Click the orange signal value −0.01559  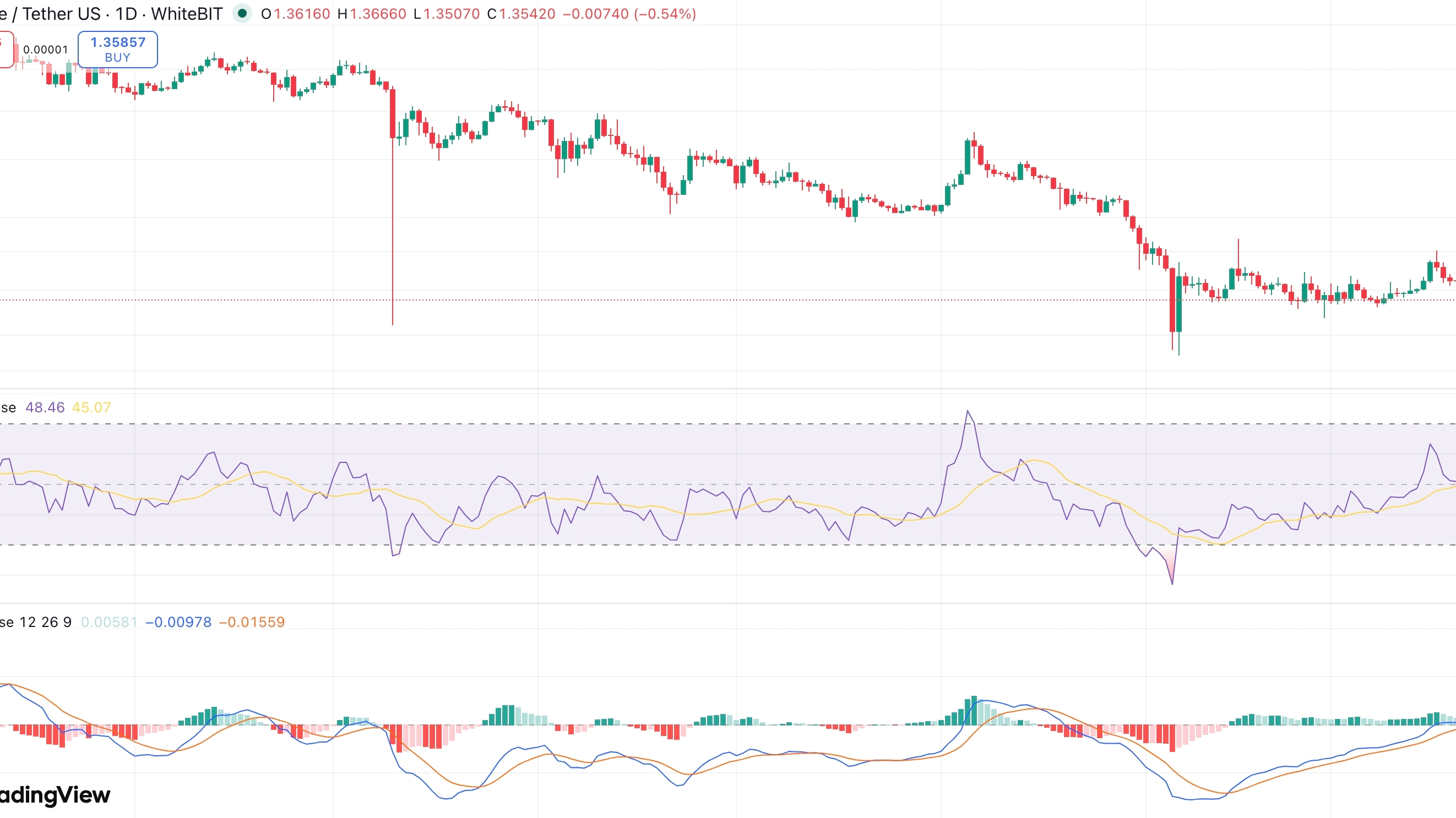[252, 622]
